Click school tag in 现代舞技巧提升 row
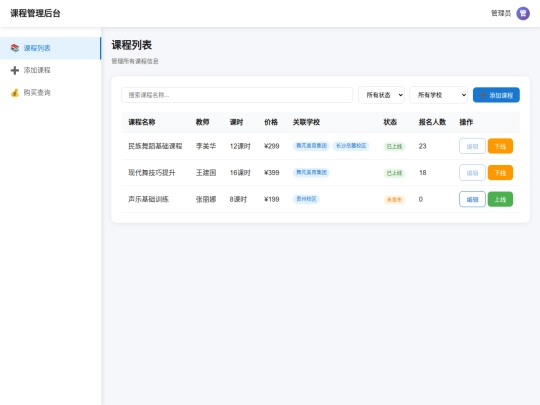Screen dimensions: 540x405 pyautogui.click(x=311, y=173)
